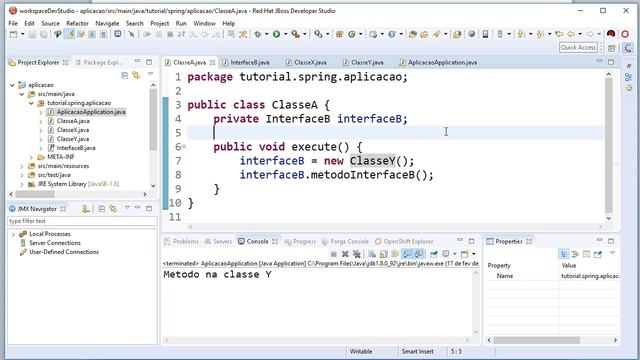Click the Open Type toolbar icon

[x=412, y=34]
